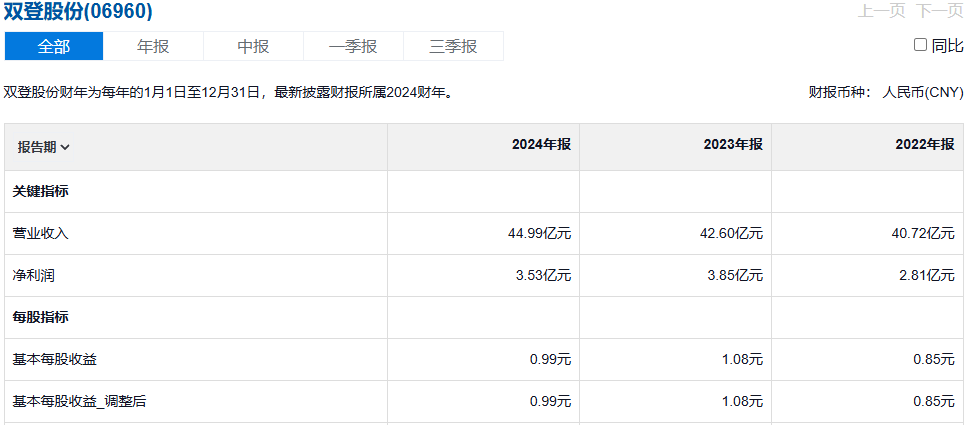The height and width of the screenshot is (425, 966).
Task: Click the 3.85亿元 net profit value
Action: point(736,275)
